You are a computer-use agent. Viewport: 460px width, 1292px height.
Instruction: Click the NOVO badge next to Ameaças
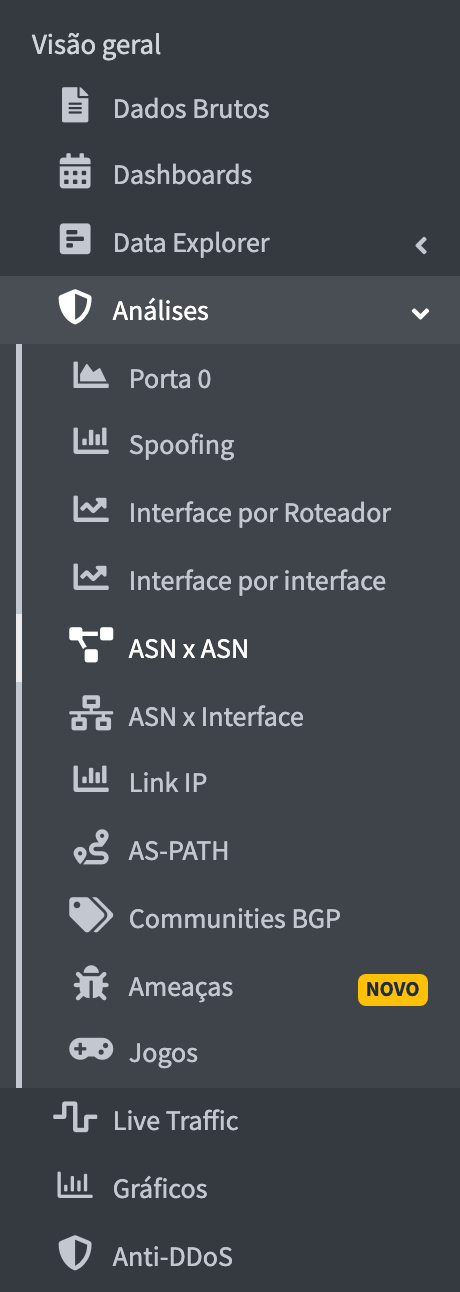click(x=393, y=989)
